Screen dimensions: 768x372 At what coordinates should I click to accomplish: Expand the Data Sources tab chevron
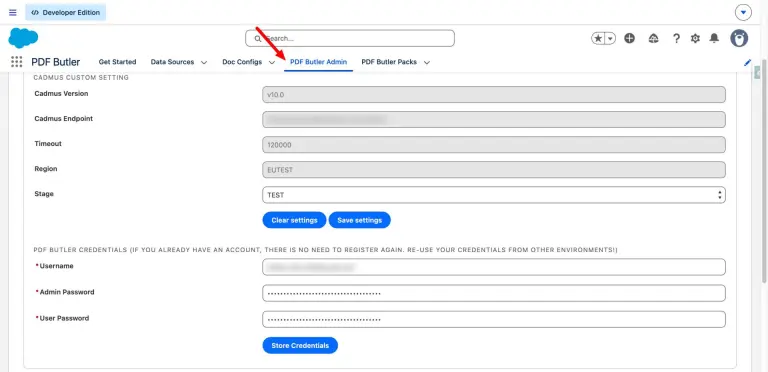click(x=204, y=62)
